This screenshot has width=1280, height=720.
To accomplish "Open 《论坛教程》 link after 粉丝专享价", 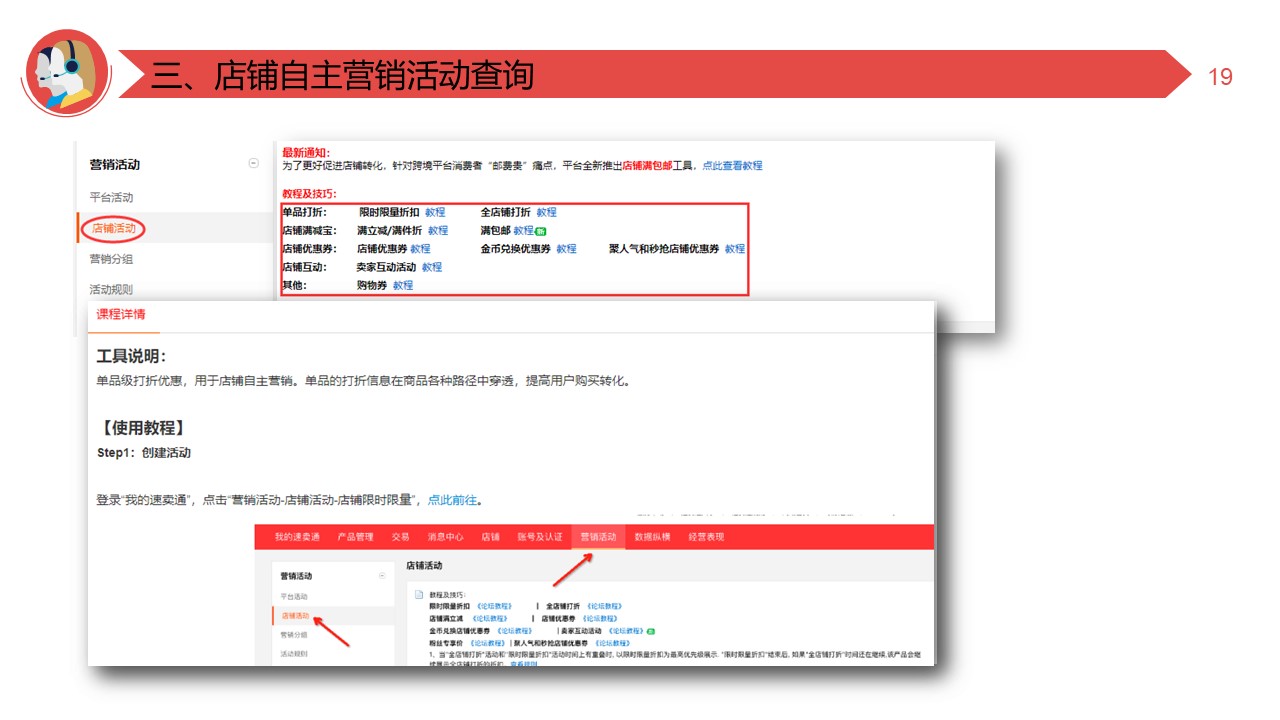I will (488, 643).
